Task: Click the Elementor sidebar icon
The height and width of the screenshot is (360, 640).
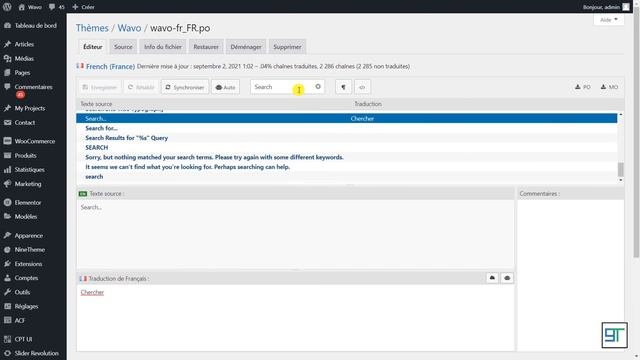Action: click(7, 202)
